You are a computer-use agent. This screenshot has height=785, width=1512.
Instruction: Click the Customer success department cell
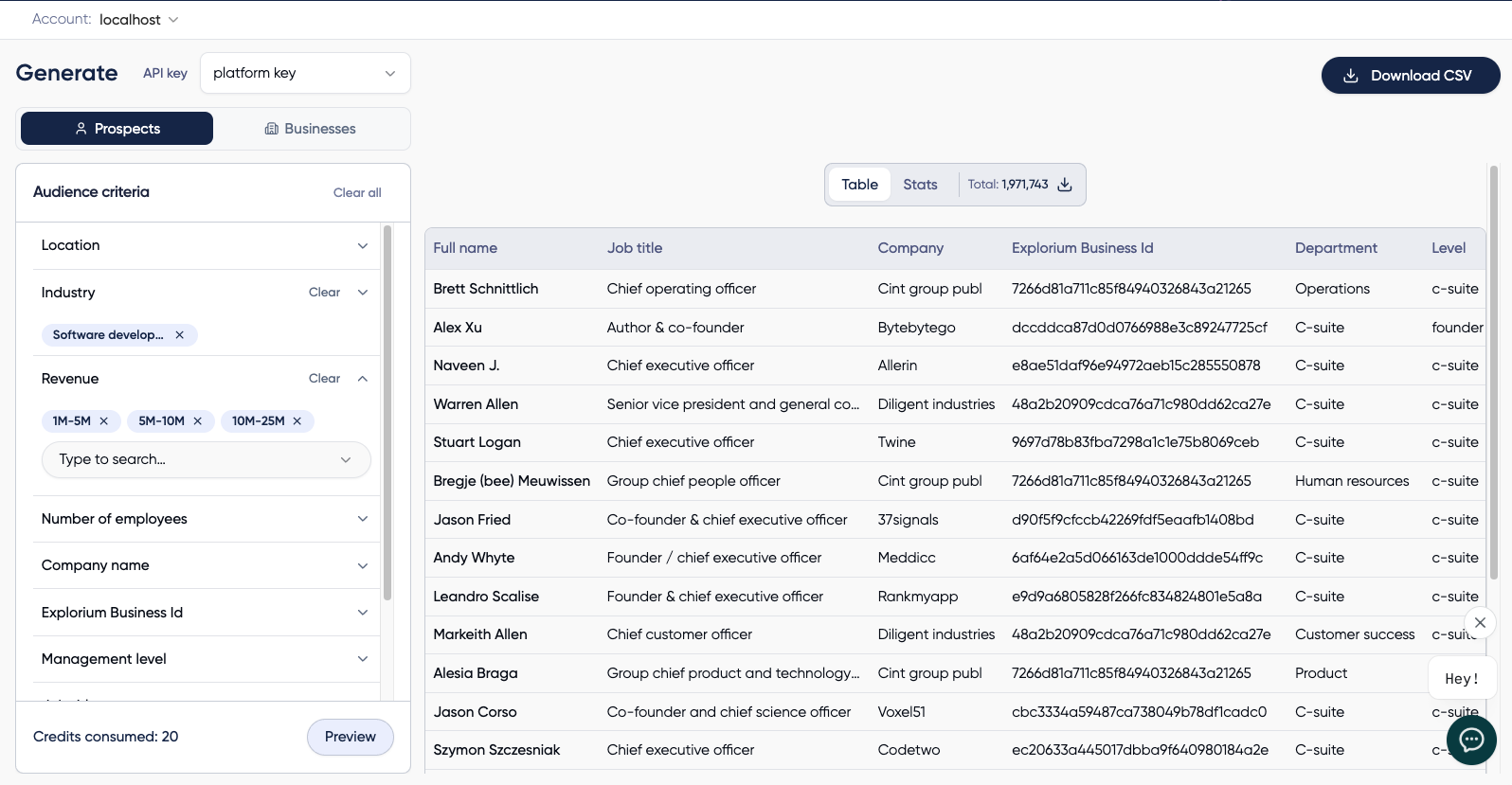(1355, 634)
